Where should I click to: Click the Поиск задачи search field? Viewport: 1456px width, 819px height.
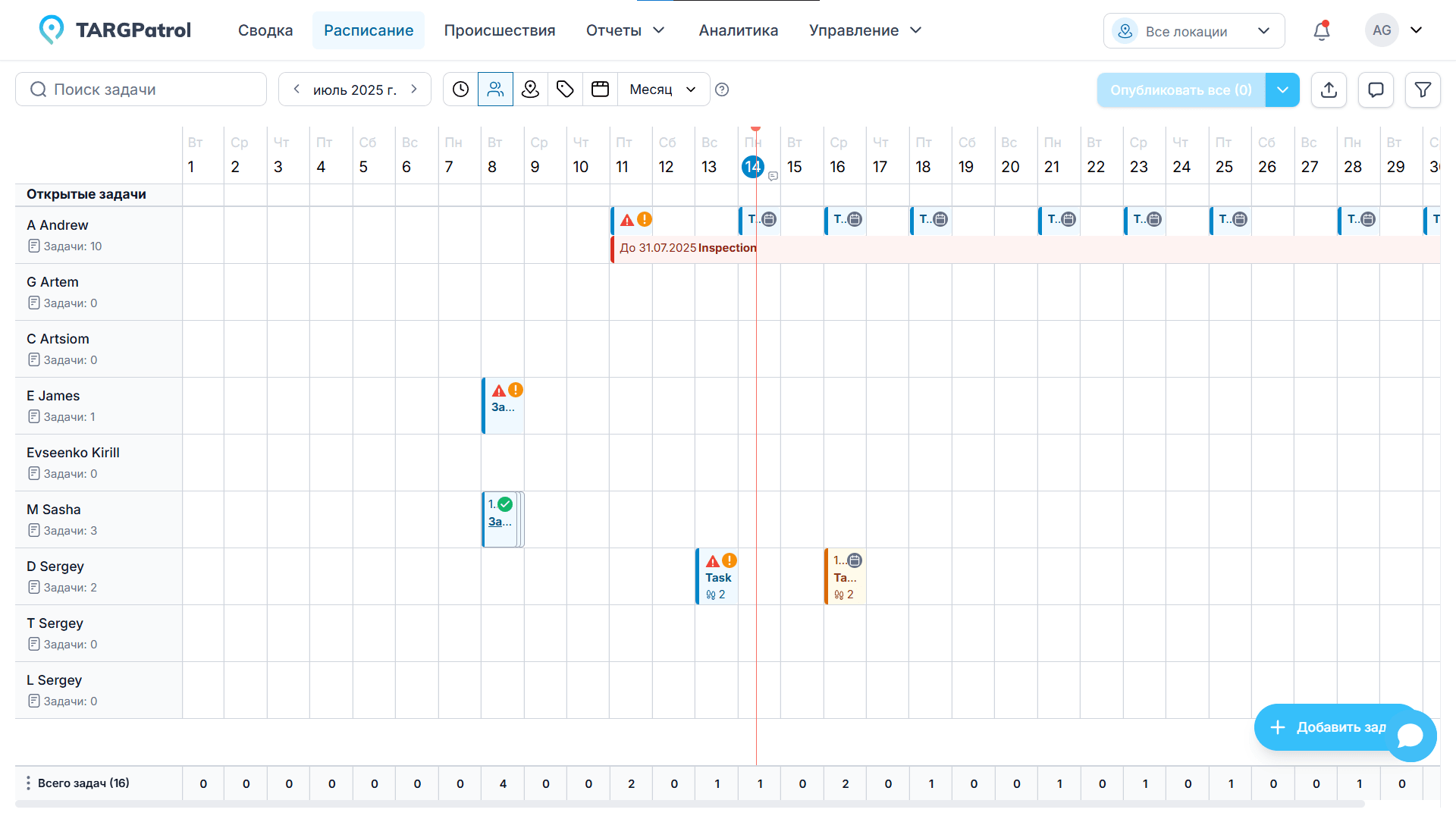(141, 89)
